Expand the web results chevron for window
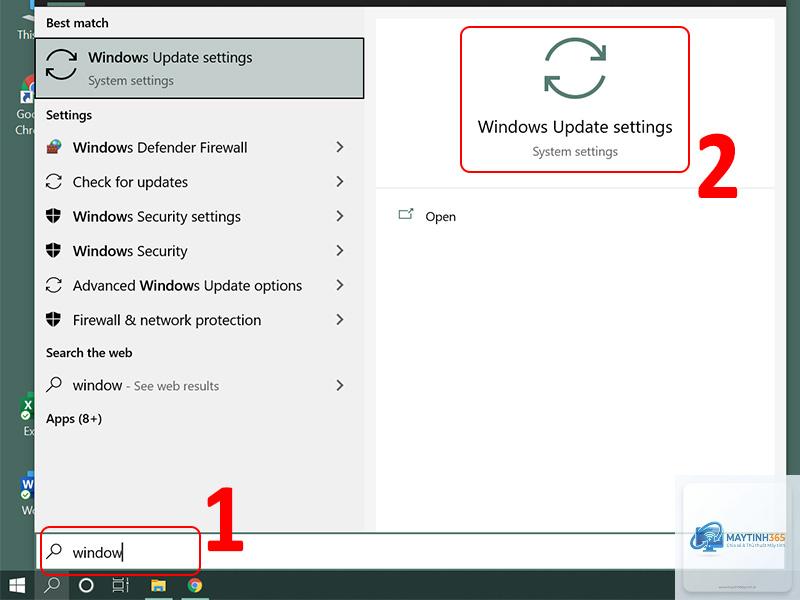 tap(340, 385)
